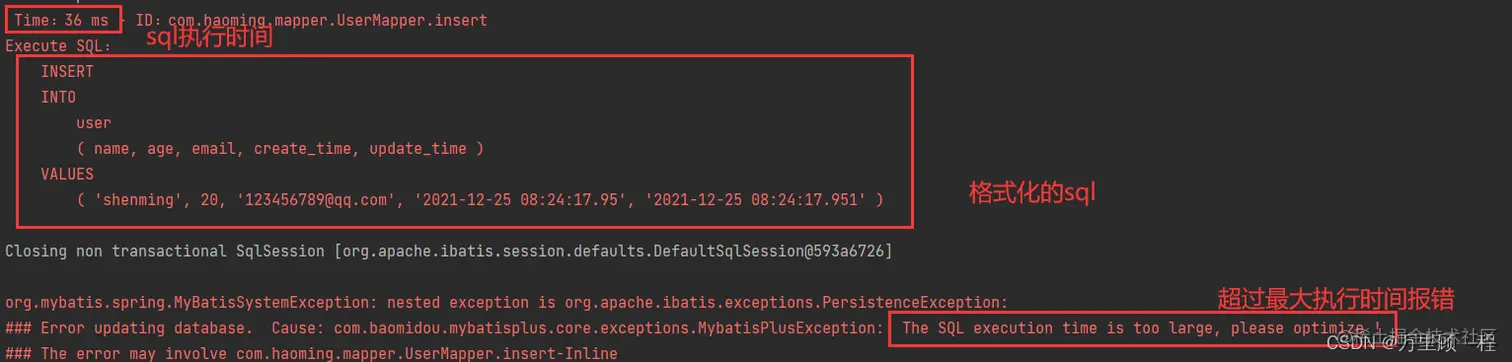Screen dimensions: 1512x362
Task: Click the red '格式化的sql' annotation
Action: click(x=1032, y=193)
